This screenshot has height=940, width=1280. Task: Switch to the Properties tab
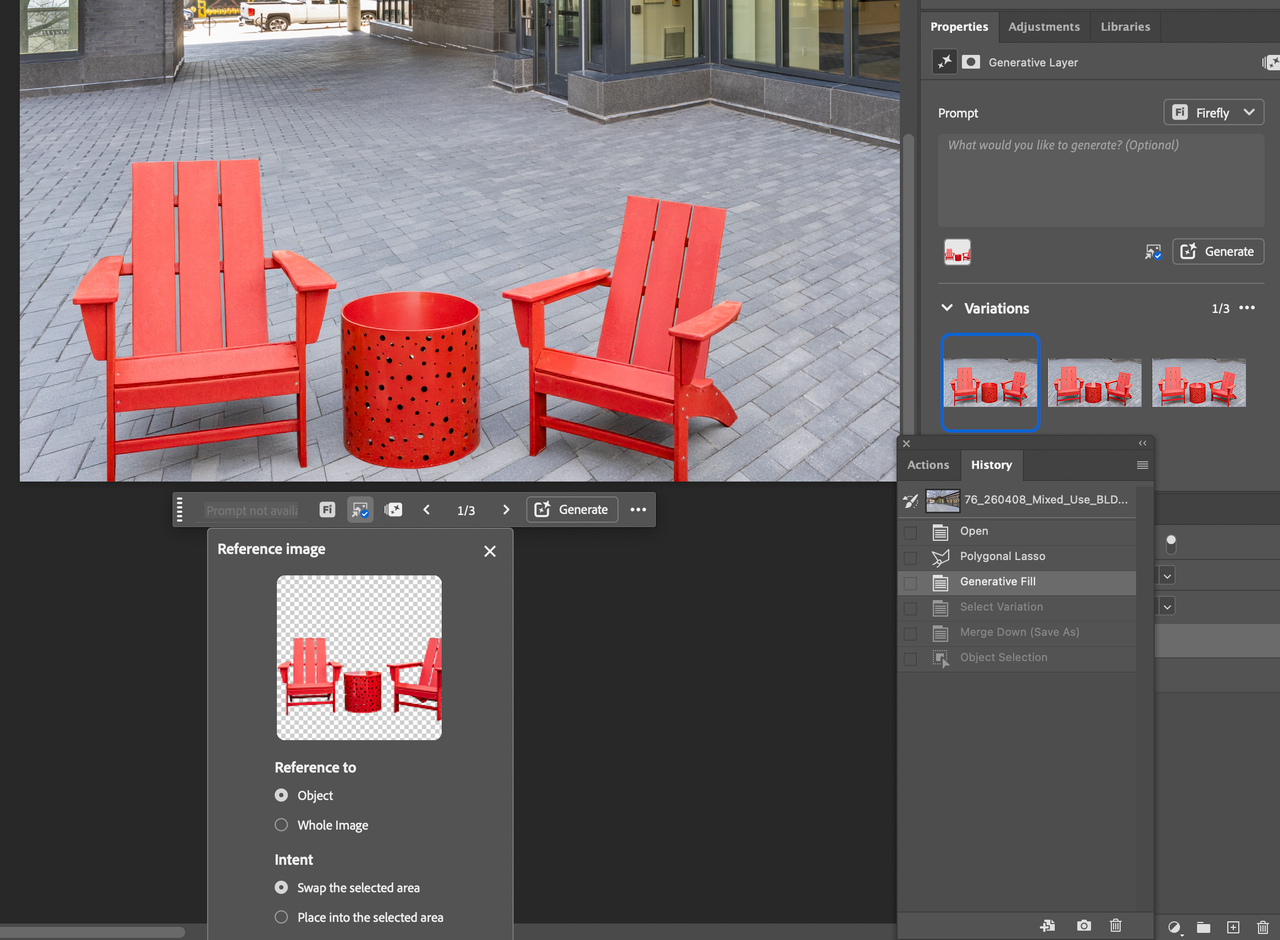pos(959,27)
